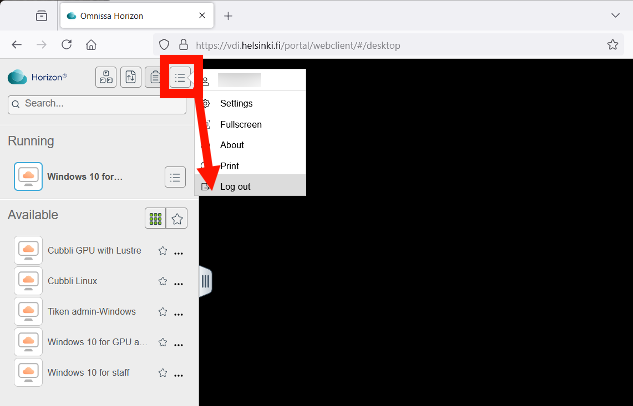The height and width of the screenshot is (406, 633).
Task: Select Log out from the menu
Action: 235,186
